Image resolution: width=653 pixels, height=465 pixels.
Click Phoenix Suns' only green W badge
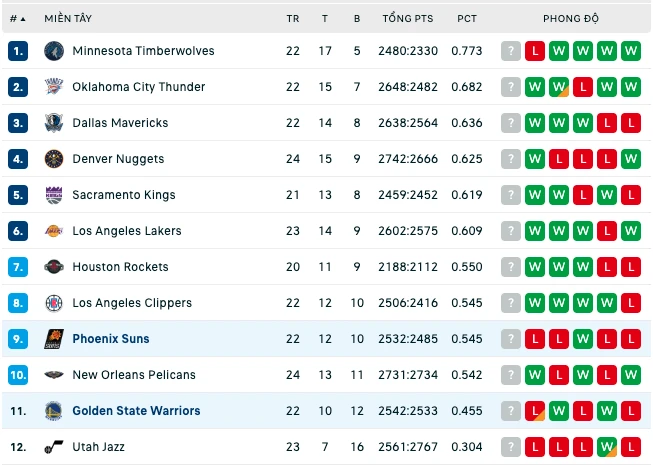pos(583,339)
